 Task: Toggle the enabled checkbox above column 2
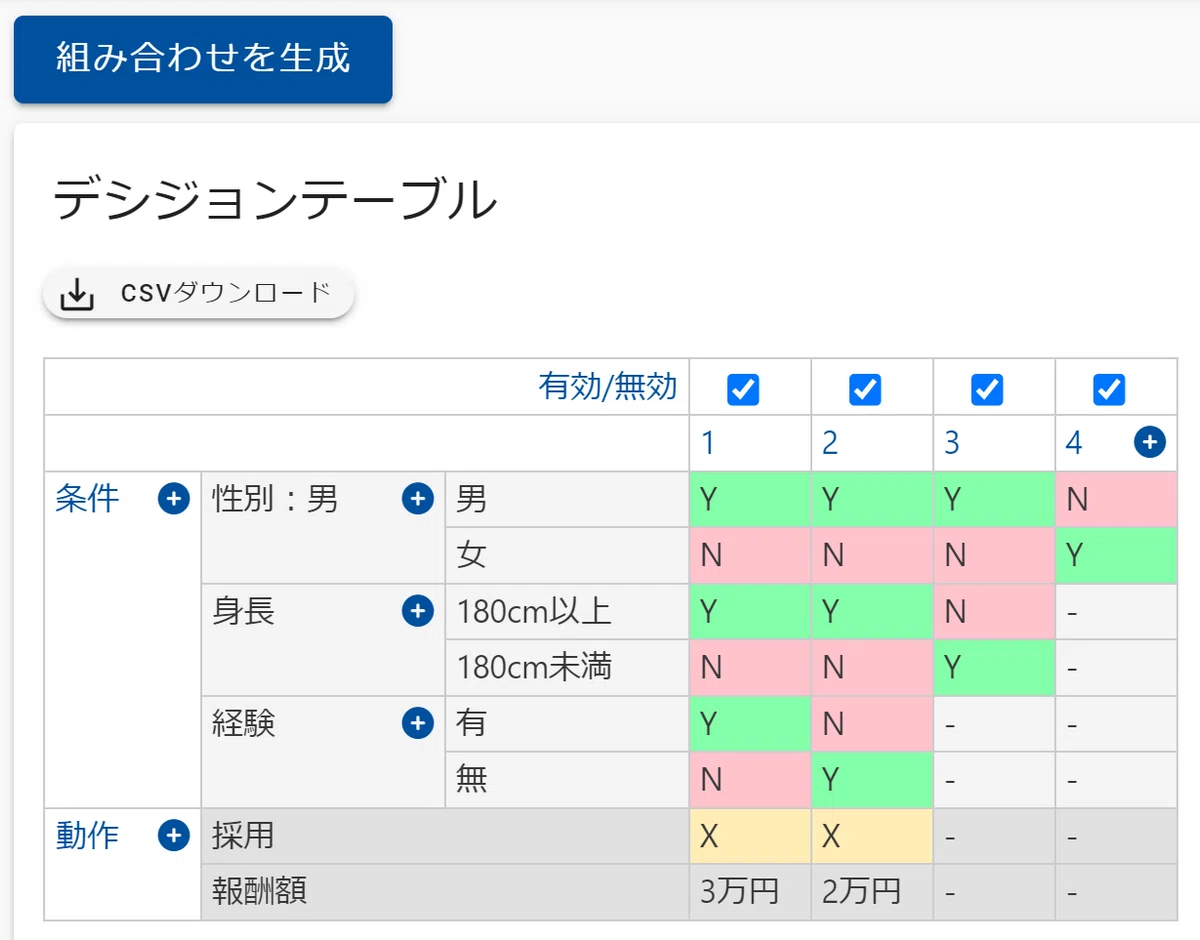coord(865,389)
